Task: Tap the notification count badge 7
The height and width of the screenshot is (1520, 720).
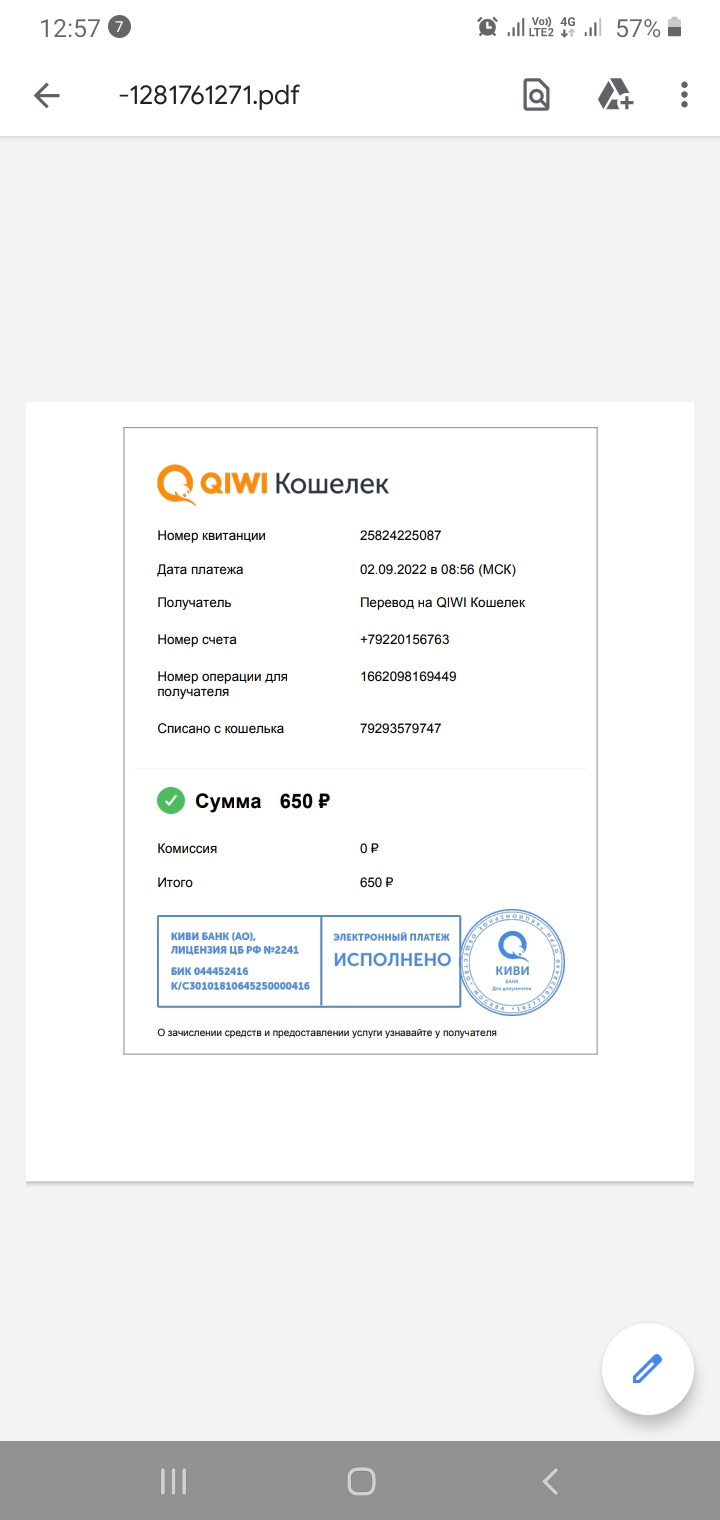Action: [119, 27]
